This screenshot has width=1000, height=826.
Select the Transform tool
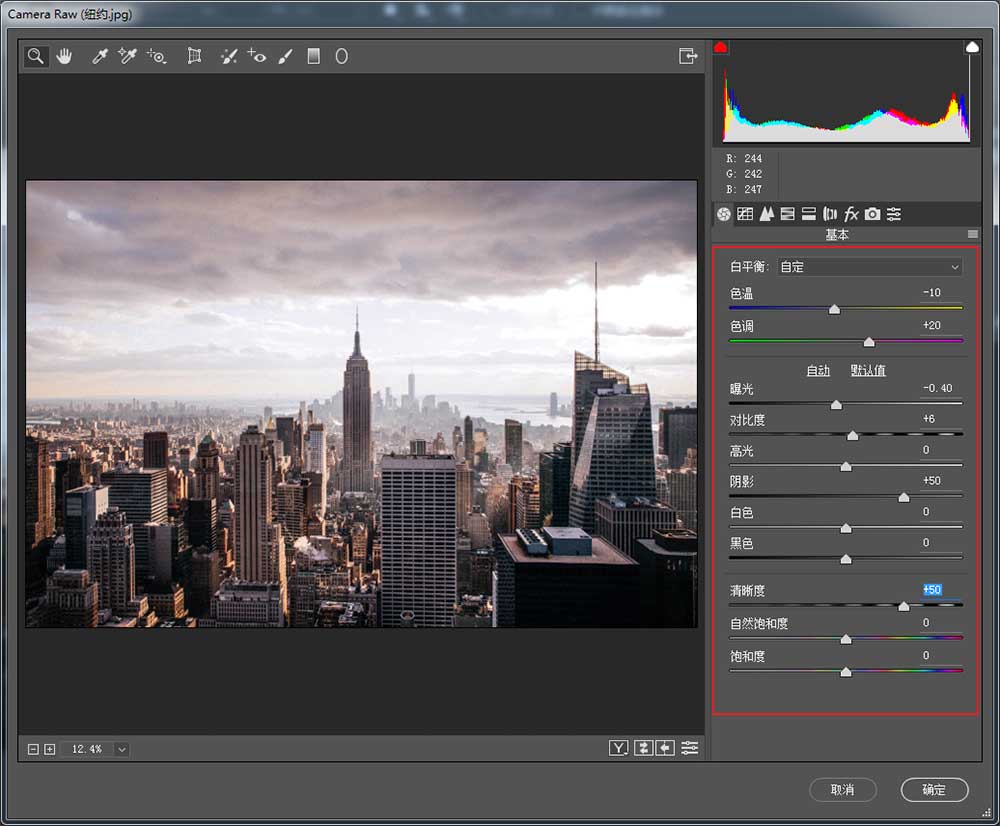tap(194, 56)
